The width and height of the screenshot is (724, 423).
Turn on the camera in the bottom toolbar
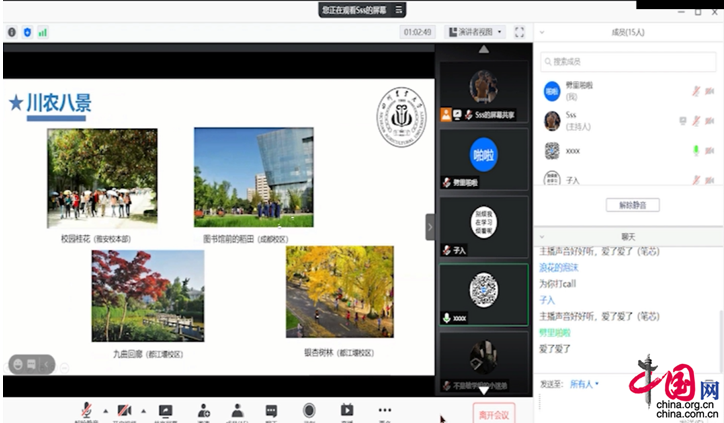click(125, 410)
